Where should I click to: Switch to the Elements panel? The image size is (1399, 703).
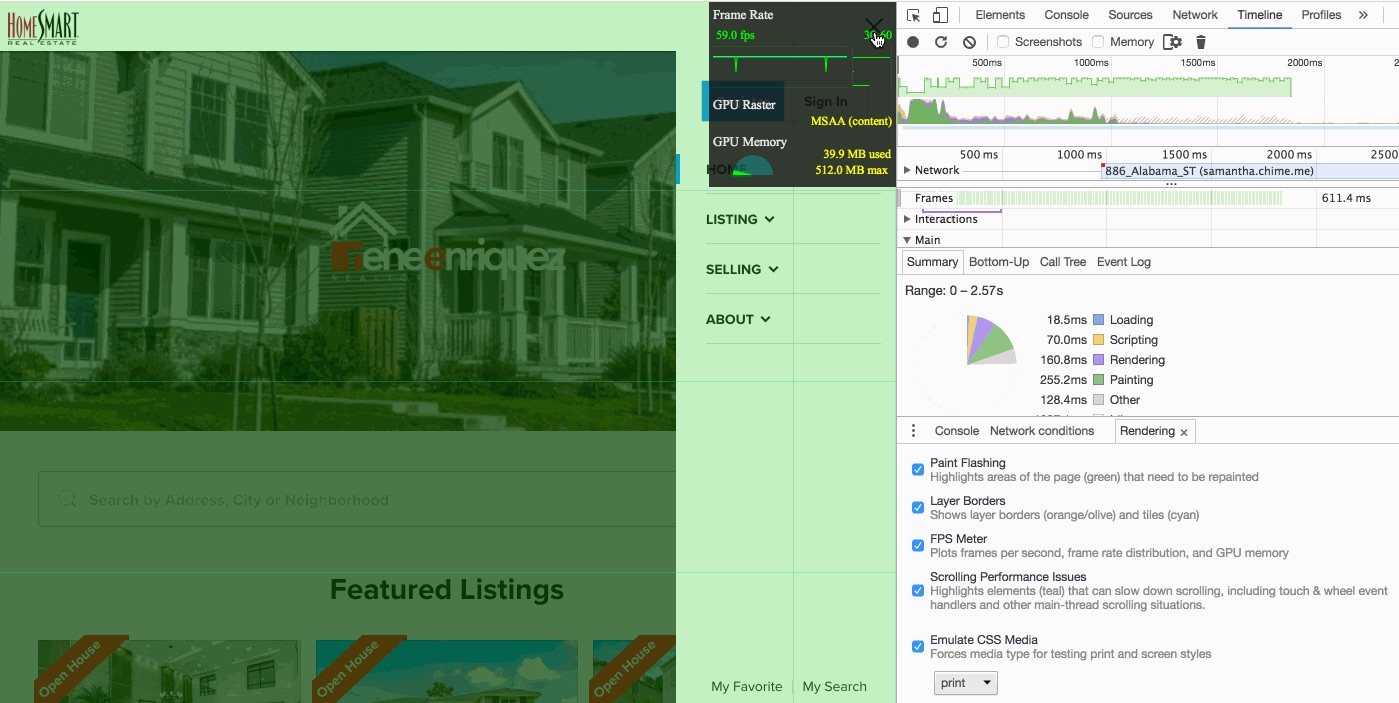click(1000, 15)
